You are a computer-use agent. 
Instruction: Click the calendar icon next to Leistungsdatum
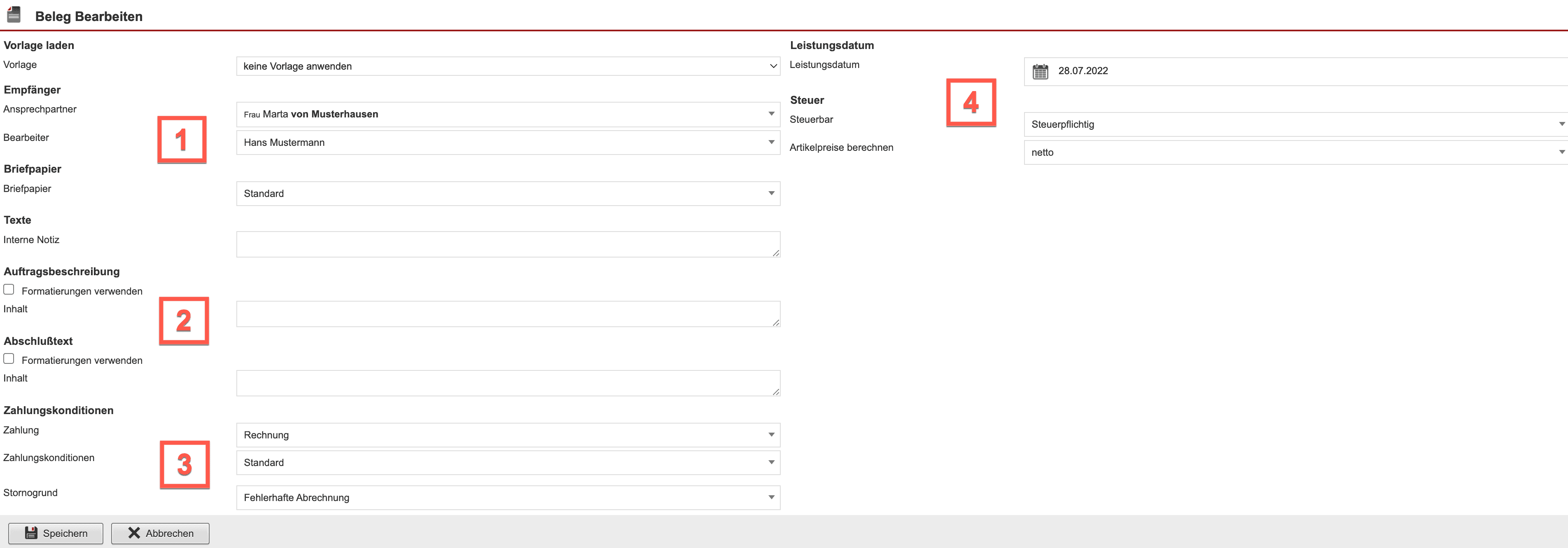tap(1040, 71)
